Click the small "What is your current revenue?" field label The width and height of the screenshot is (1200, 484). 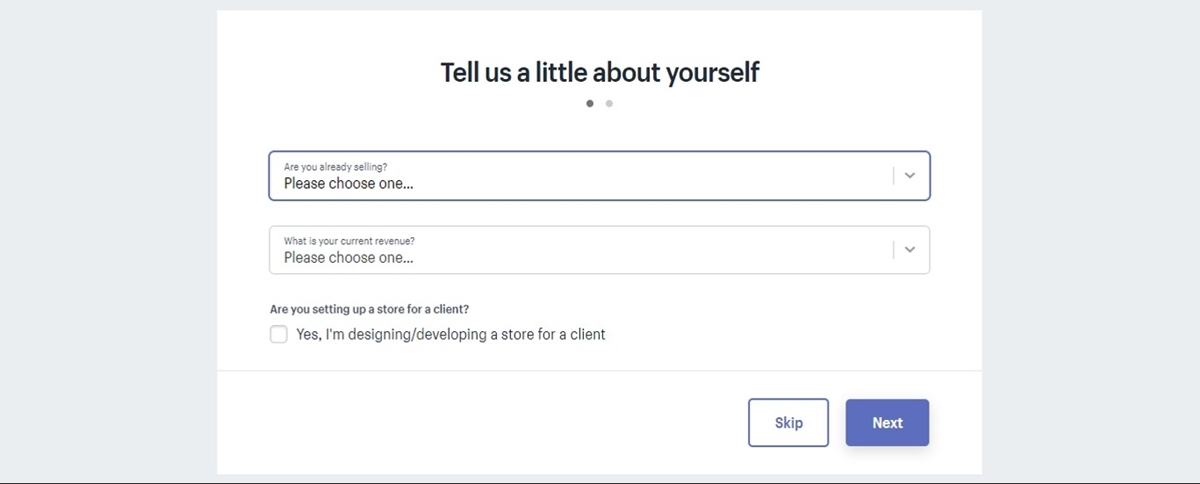[x=349, y=241]
